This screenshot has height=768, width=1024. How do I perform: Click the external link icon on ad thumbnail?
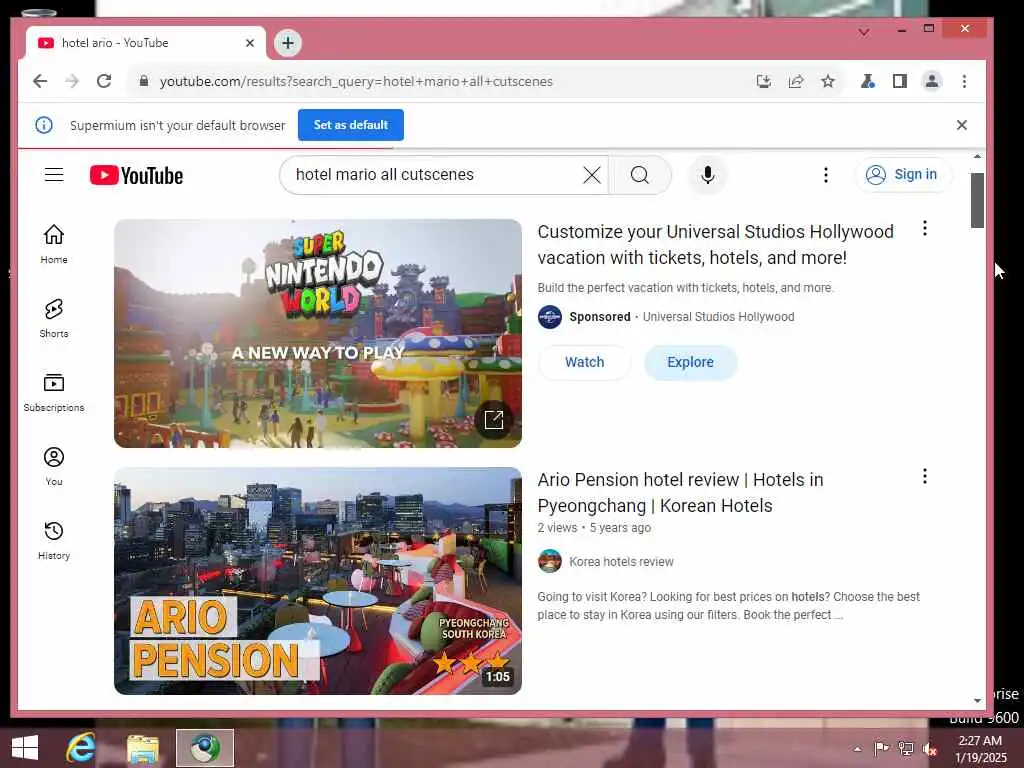click(x=494, y=419)
